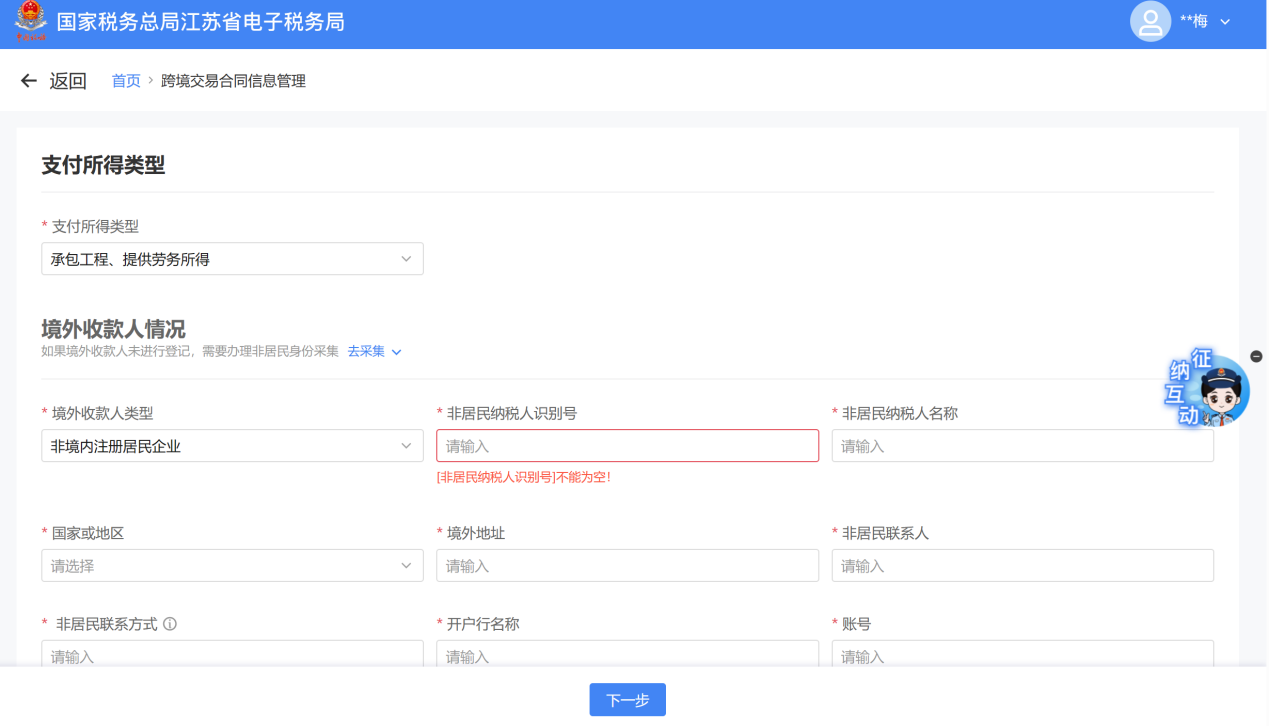Click the 账号 input field
Screen dimensions: 1269x726
click(x=1022, y=654)
